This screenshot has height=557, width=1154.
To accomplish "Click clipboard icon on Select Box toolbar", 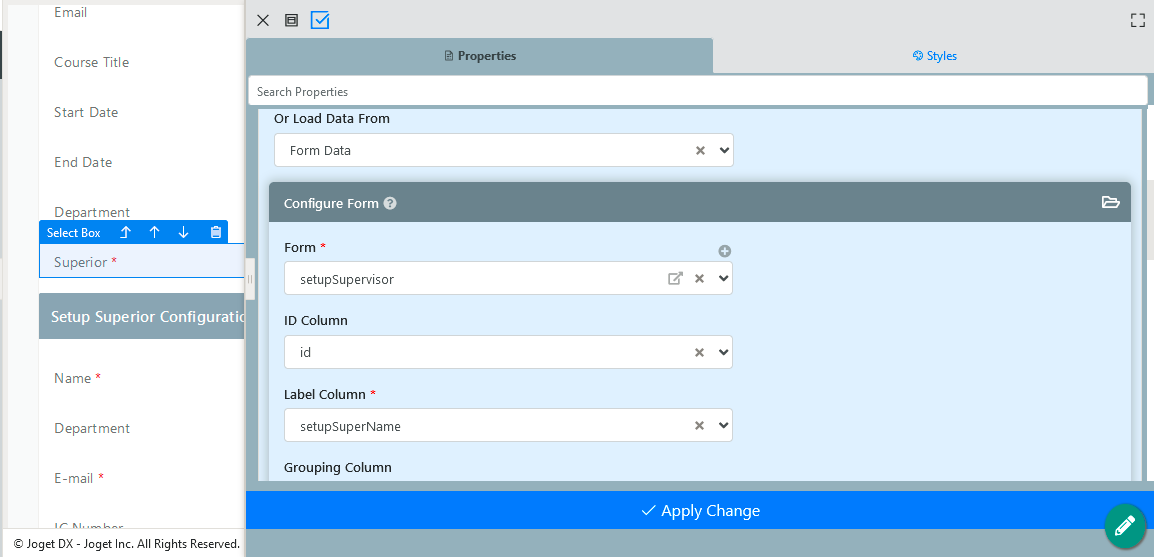I will [x=215, y=232].
